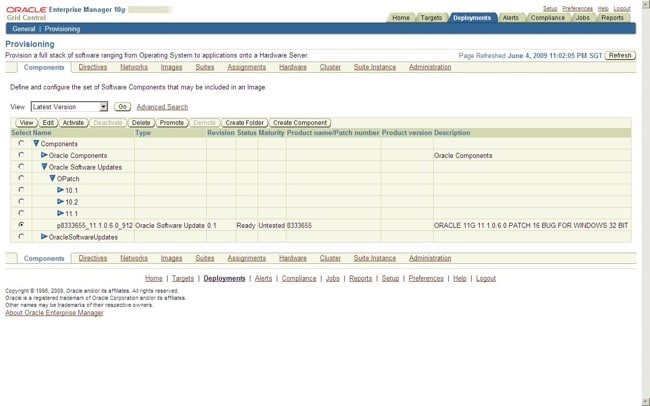
Task: Open the top Directives tab
Action: click(93, 67)
